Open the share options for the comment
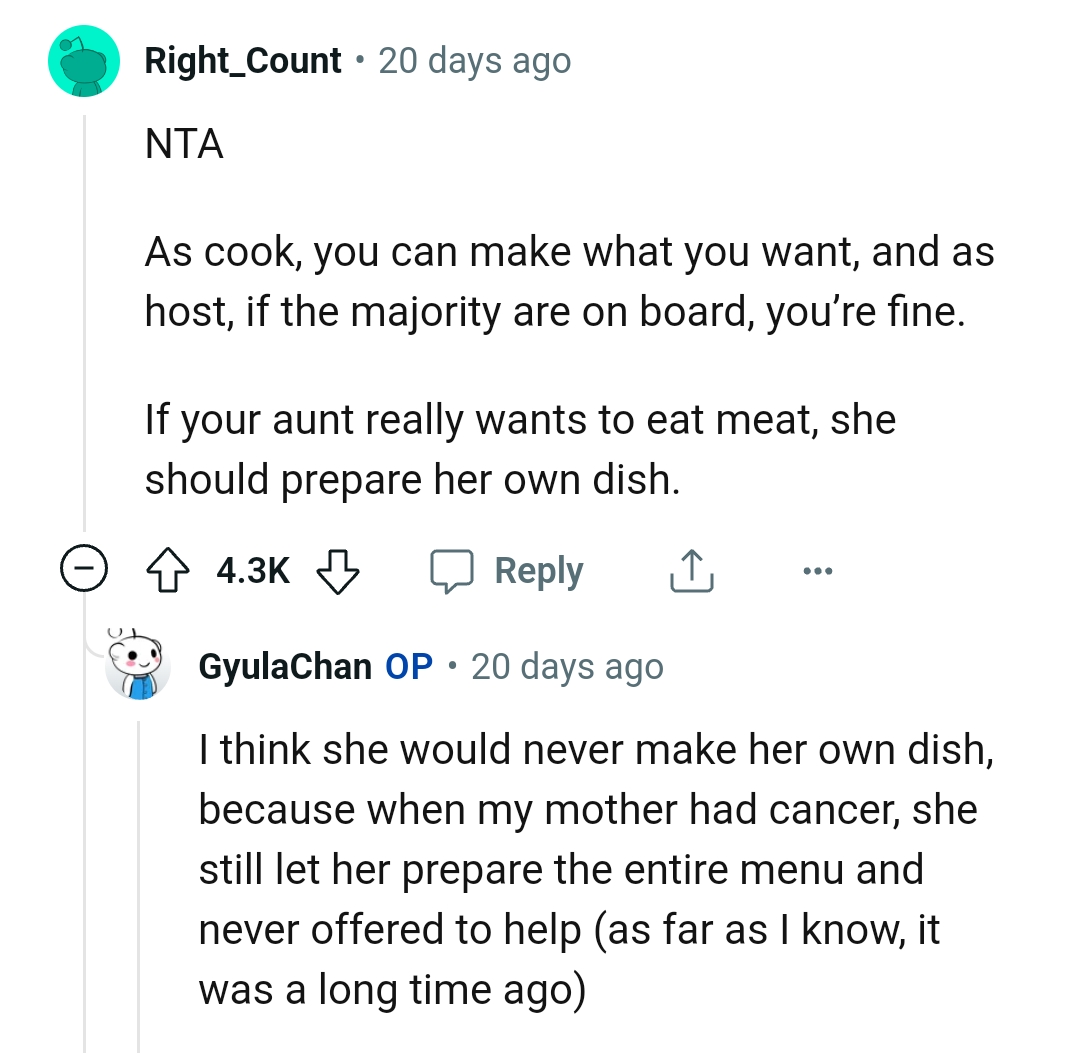Viewport: 1079px width, 1053px height. pyautogui.click(x=691, y=570)
